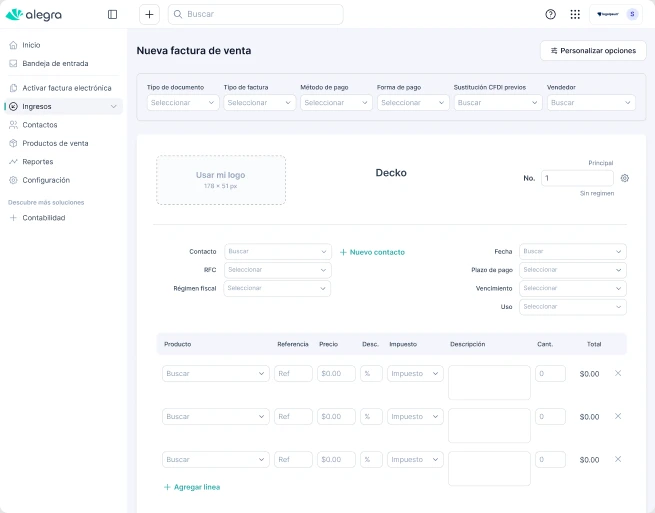Click second row quantity field
Image resolution: width=655 pixels, height=513 pixels.
click(x=551, y=416)
